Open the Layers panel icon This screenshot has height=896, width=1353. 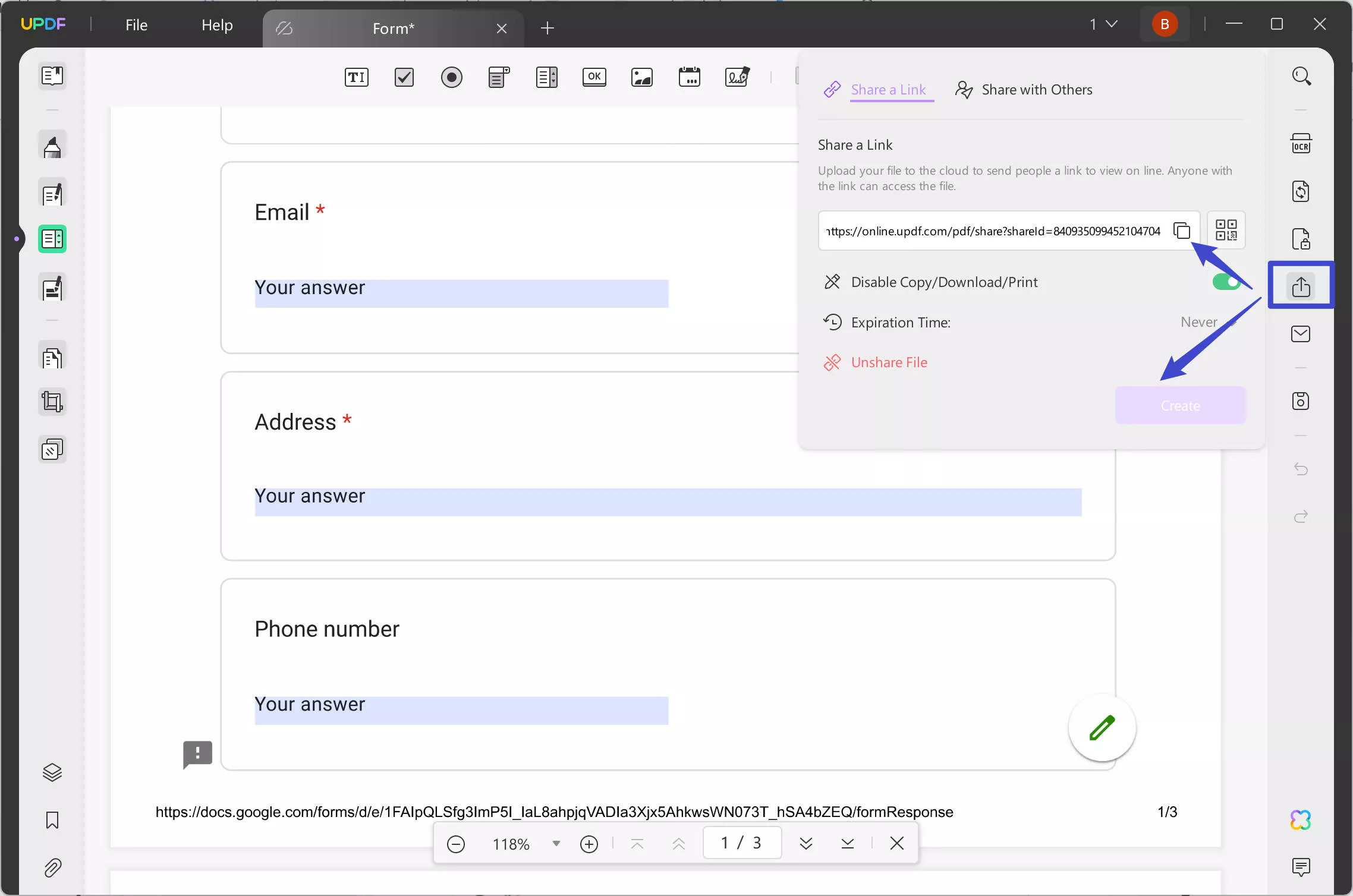[52, 772]
